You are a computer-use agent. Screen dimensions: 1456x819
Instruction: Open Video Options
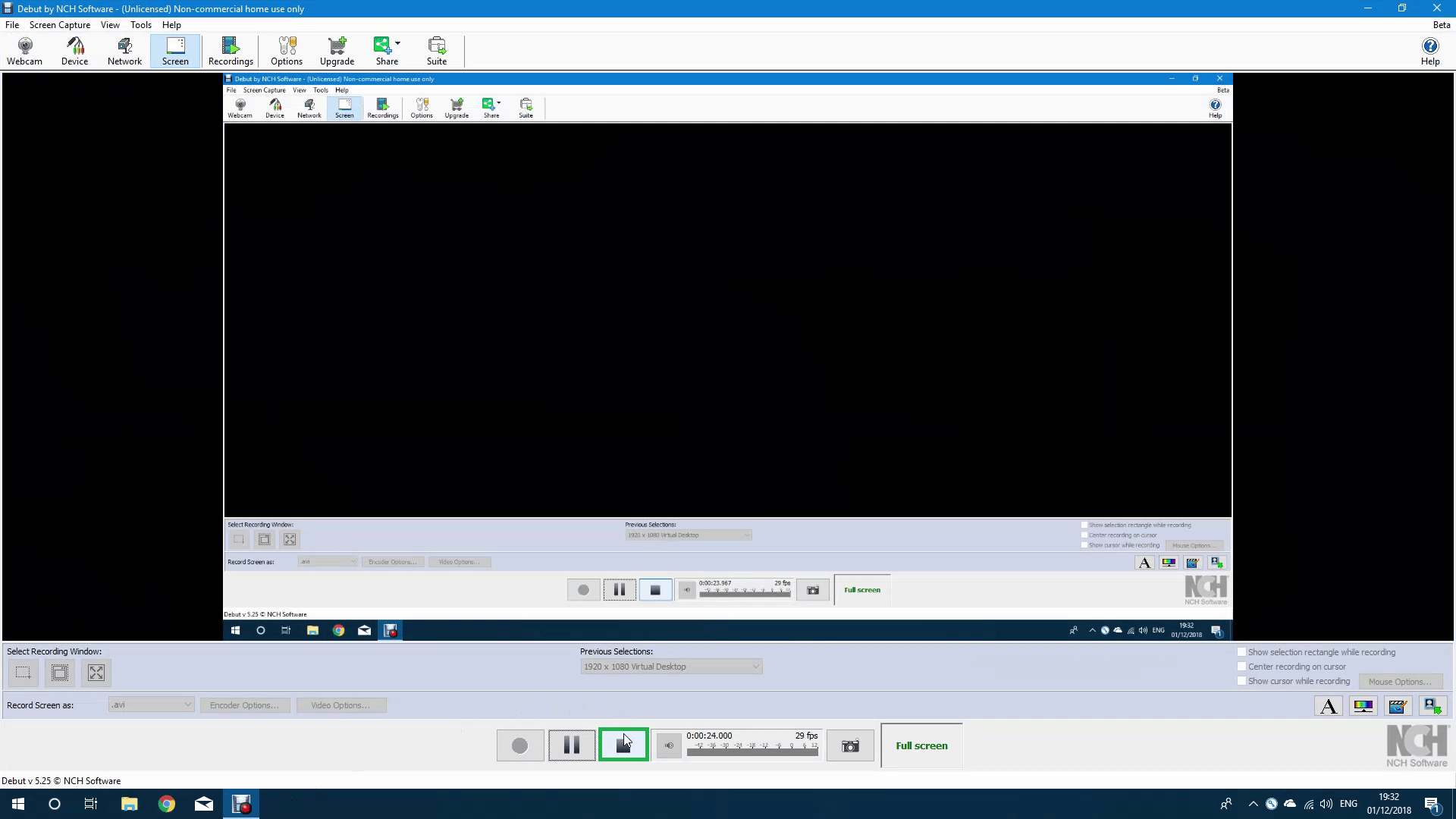340,705
